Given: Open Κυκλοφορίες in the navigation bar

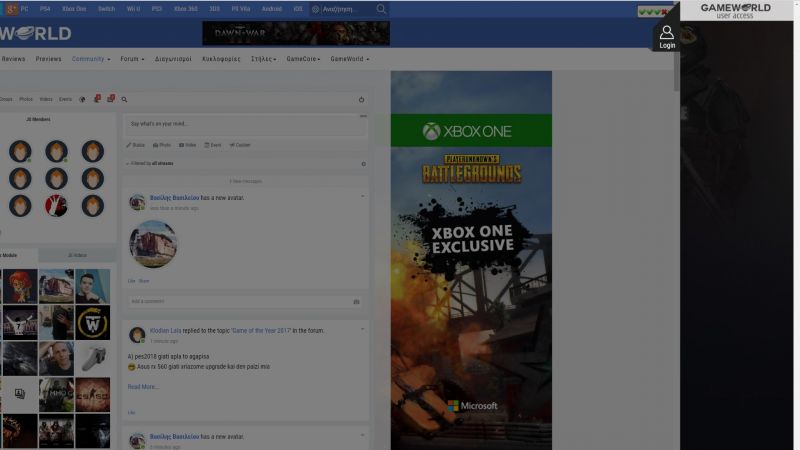Looking at the screenshot, I should [x=221, y=59].
